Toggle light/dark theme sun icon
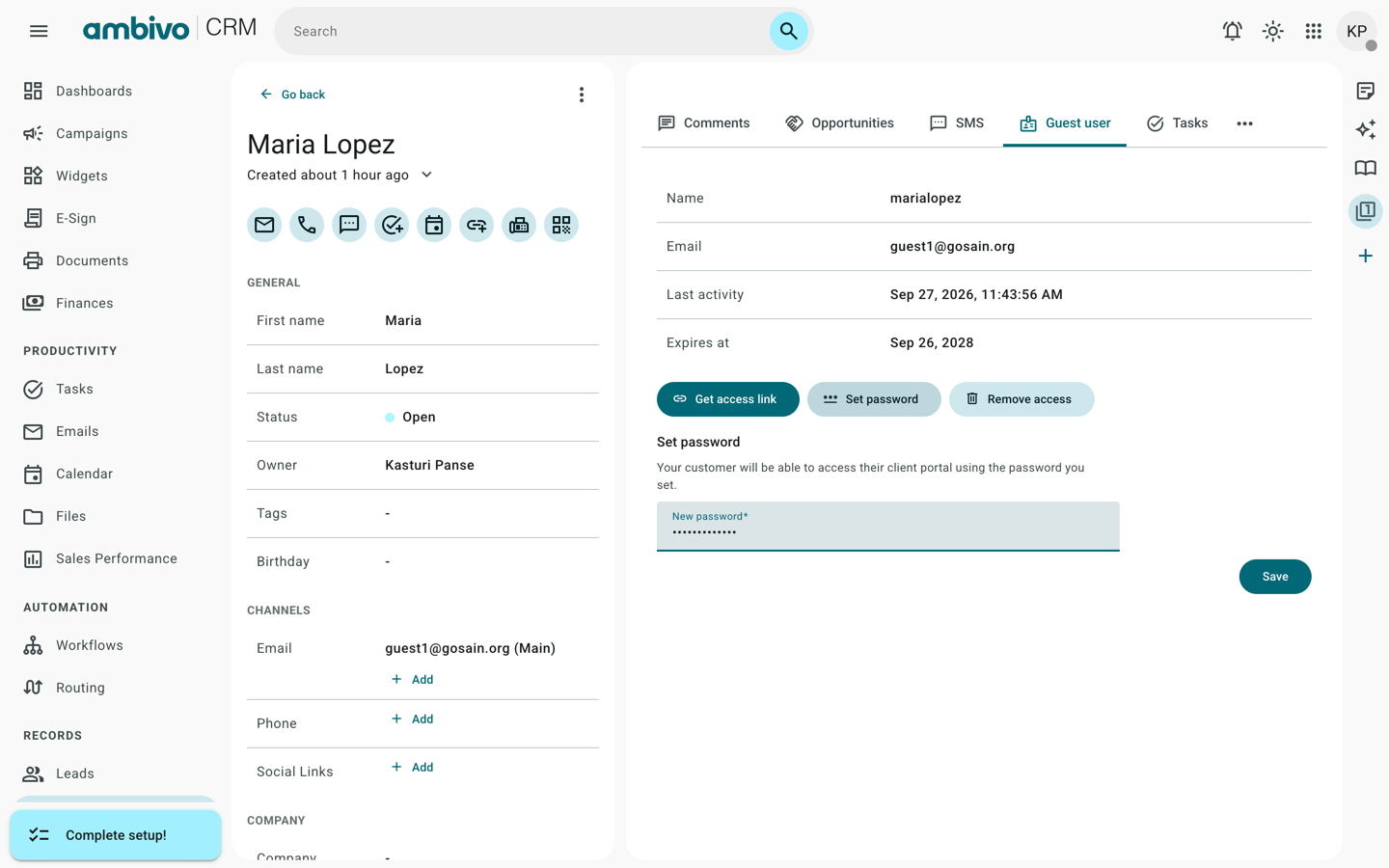Viewport: 1389px width, 868px height. tap(1273, 31)
